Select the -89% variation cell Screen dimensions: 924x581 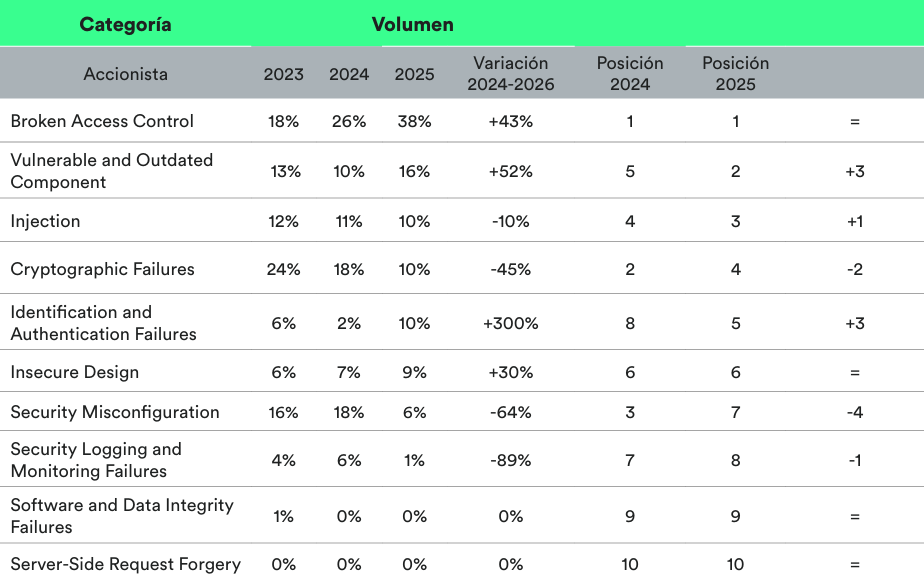coord(511,460)
